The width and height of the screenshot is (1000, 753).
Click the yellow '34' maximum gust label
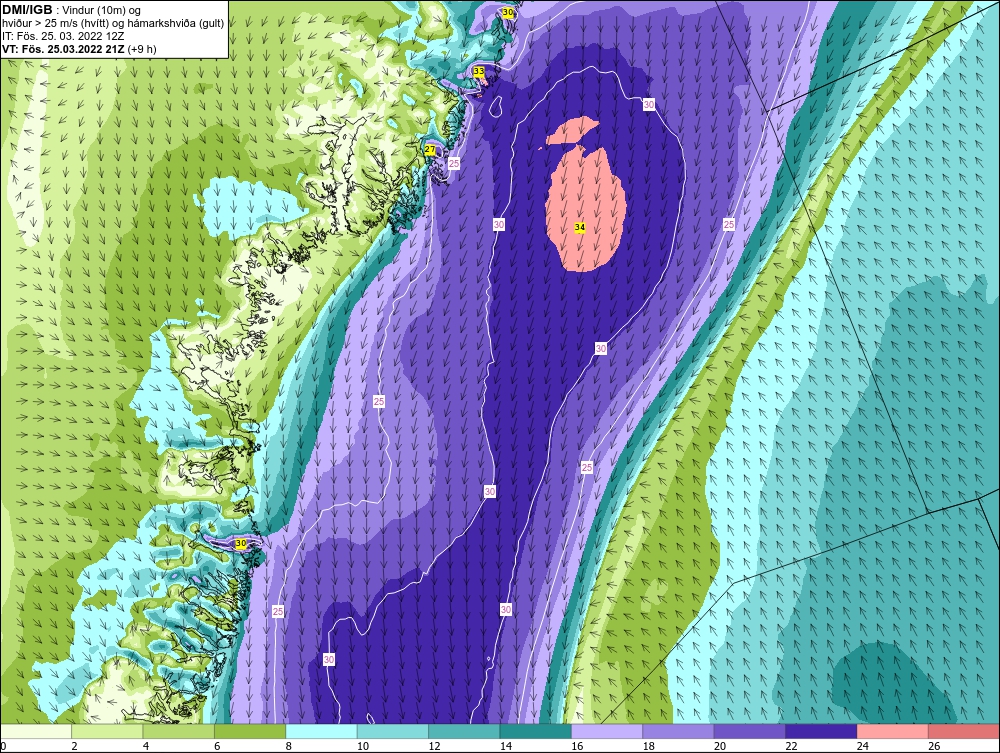click(580, 227)
